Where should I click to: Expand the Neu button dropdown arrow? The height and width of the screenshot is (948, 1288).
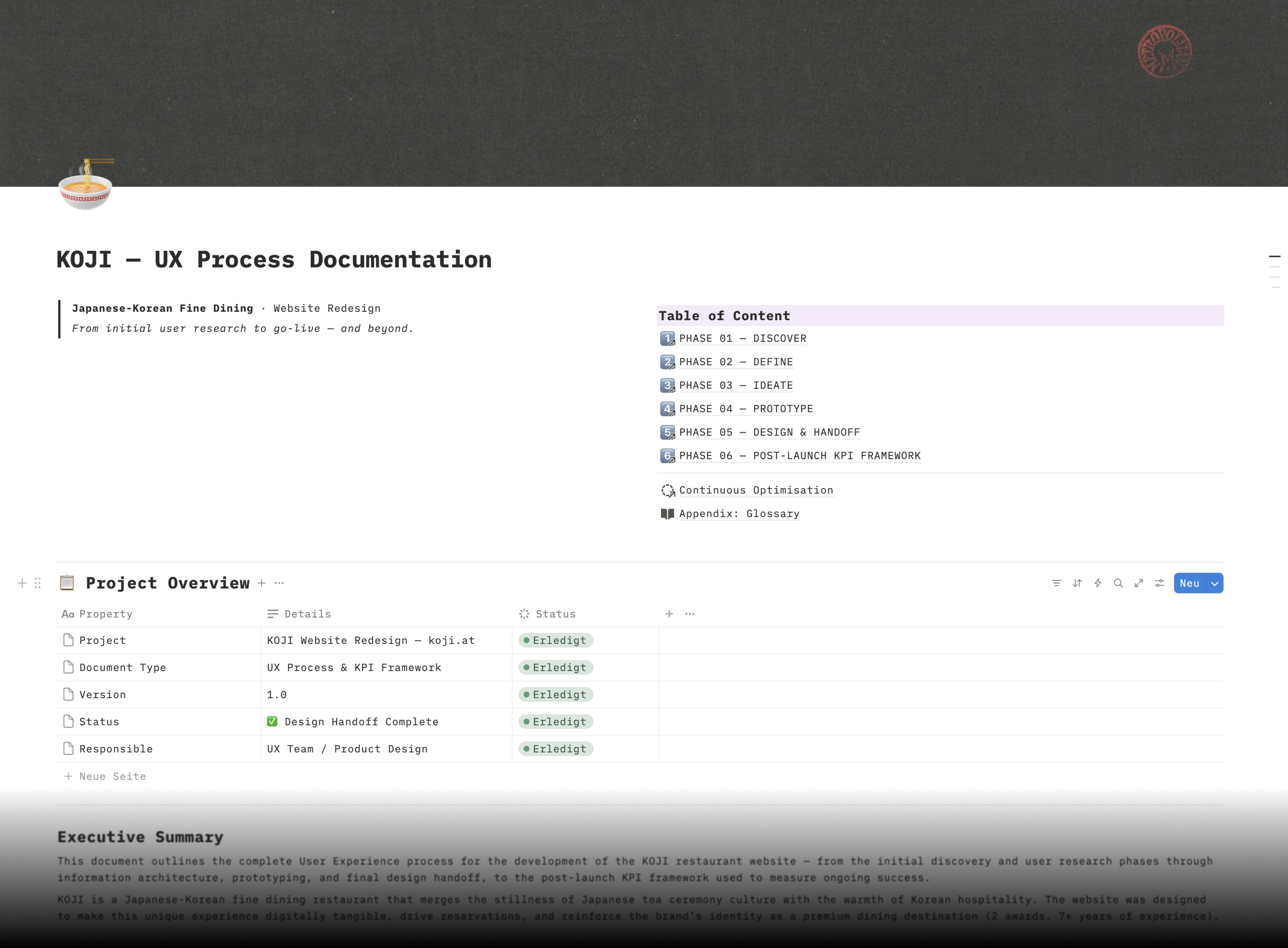pos(1215,583)
